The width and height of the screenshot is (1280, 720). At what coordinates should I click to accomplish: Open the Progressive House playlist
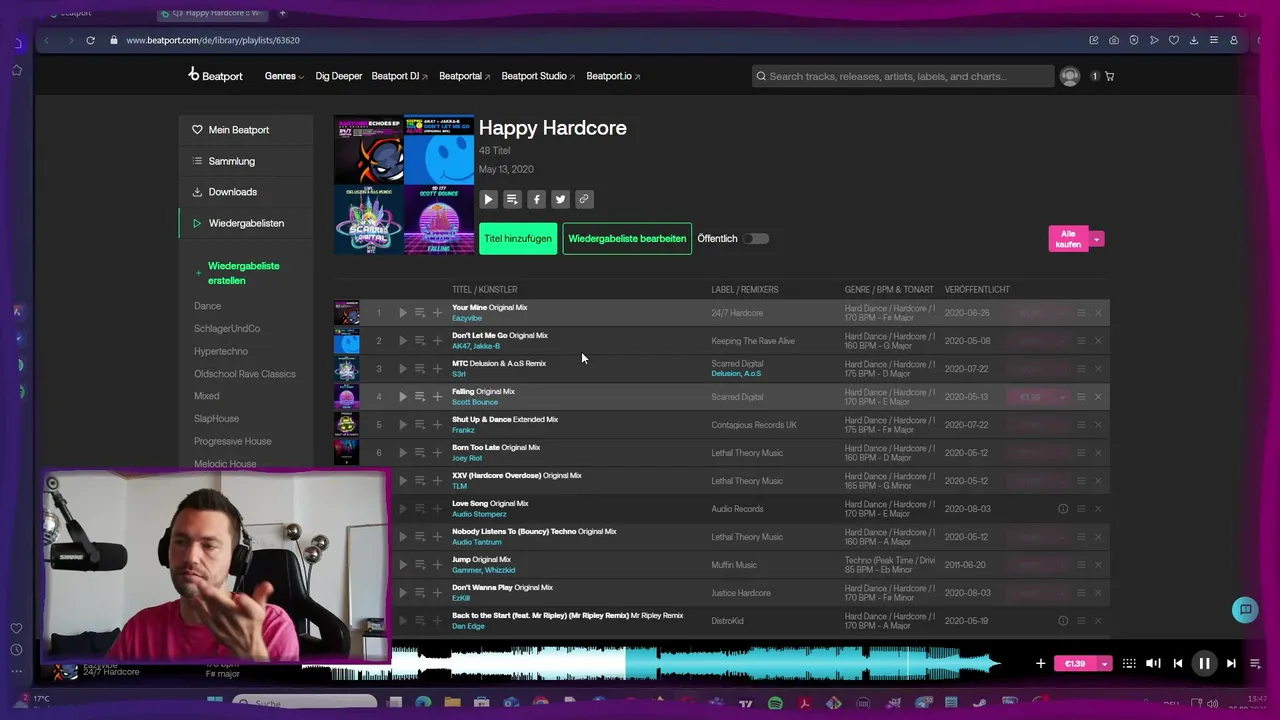233,441
